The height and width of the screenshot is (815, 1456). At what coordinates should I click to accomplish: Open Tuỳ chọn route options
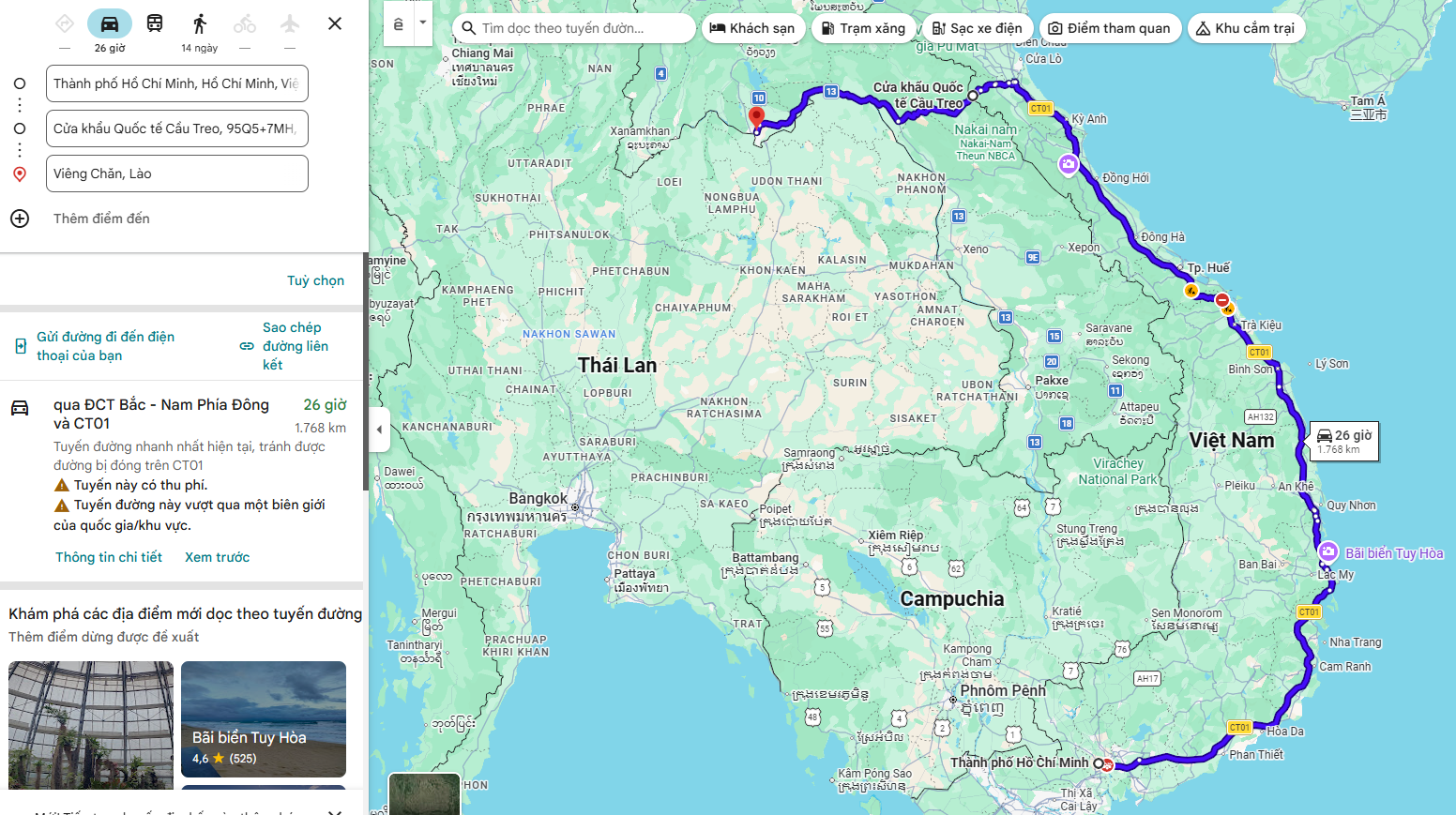pyautogui.click(x=315, y=280)
